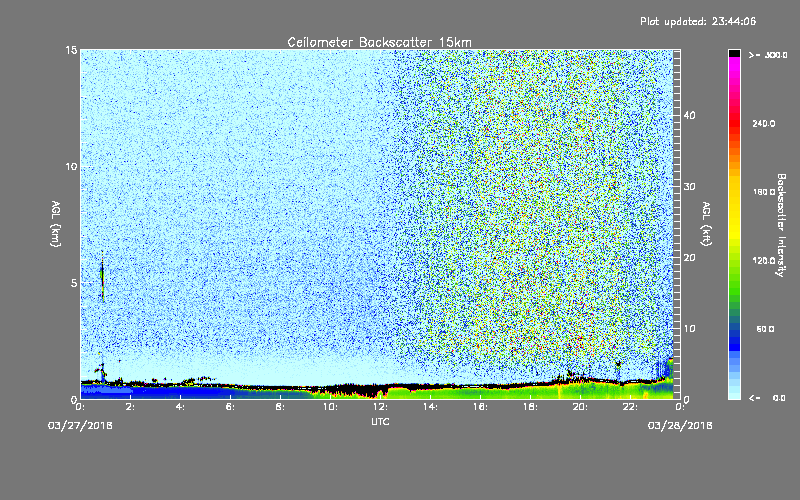Click the plot title Ceilometer Backscatter 15km
The width and height of the screenshot is (800, 500).
pos(380,42)
